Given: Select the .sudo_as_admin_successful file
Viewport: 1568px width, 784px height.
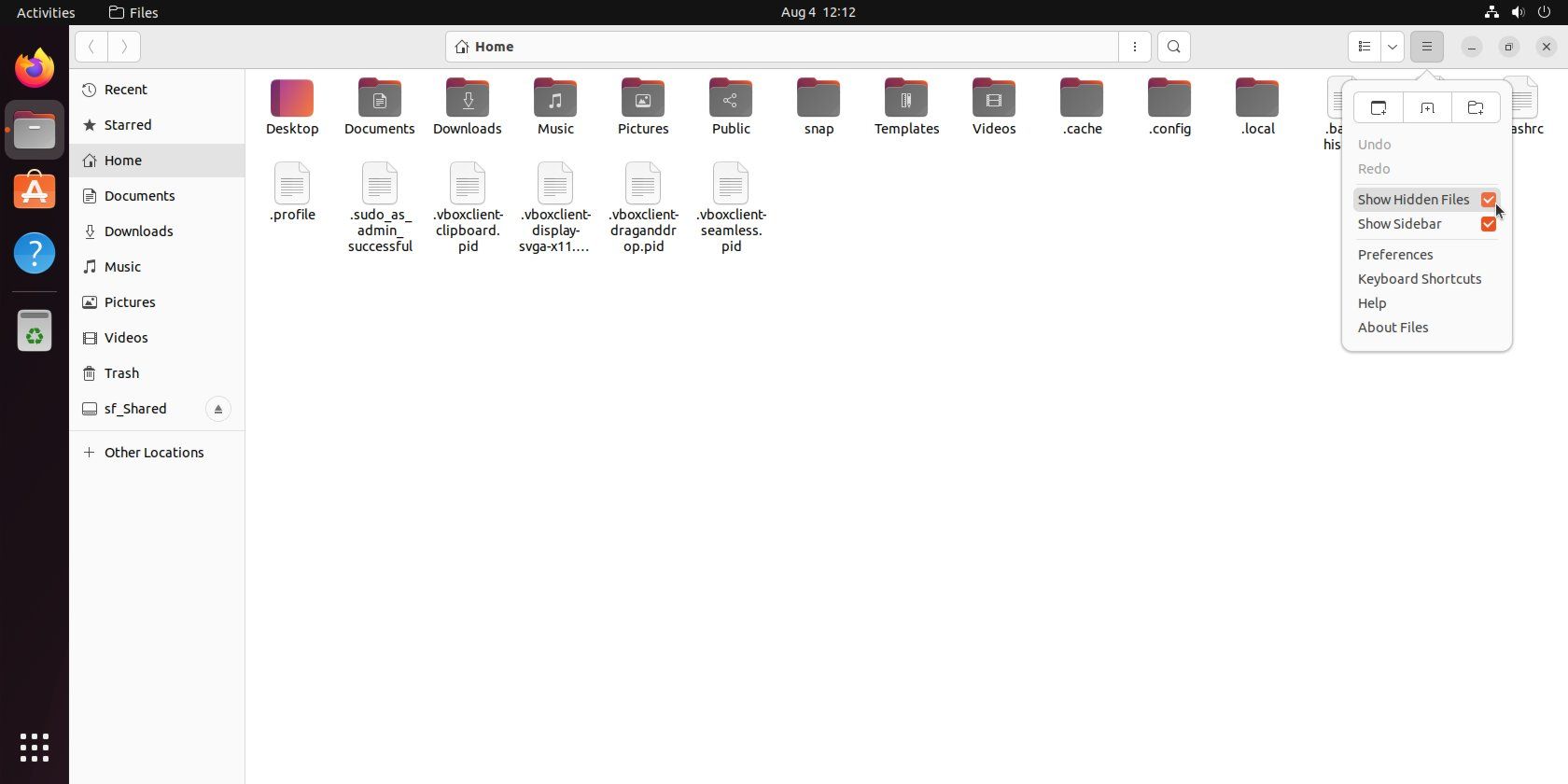Looking at the screenshot, I should pos(380,208).
